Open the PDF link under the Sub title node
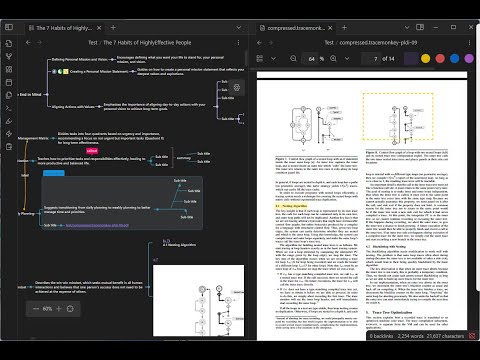 click(97, 225)
